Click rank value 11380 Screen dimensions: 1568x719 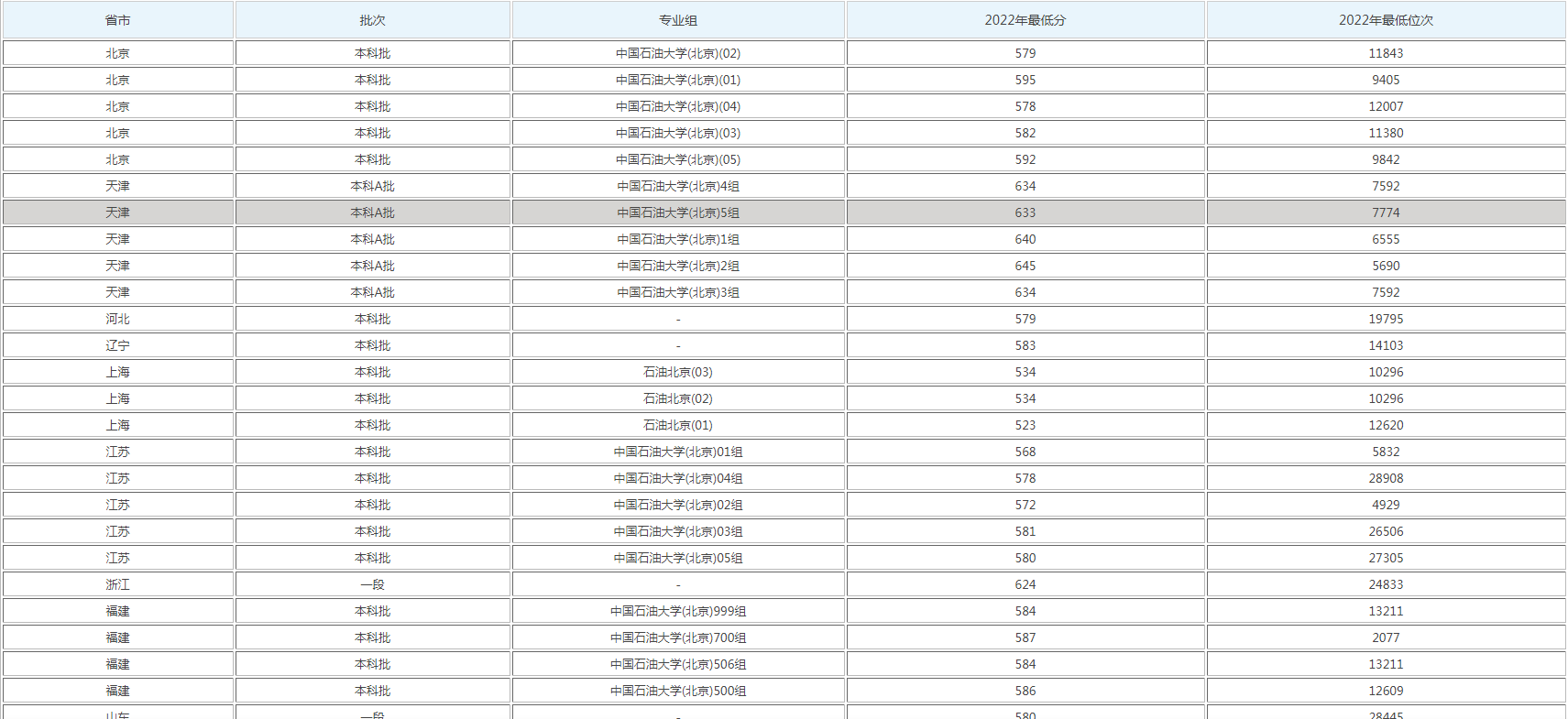pyautogui.click(x=1386, y=133)
